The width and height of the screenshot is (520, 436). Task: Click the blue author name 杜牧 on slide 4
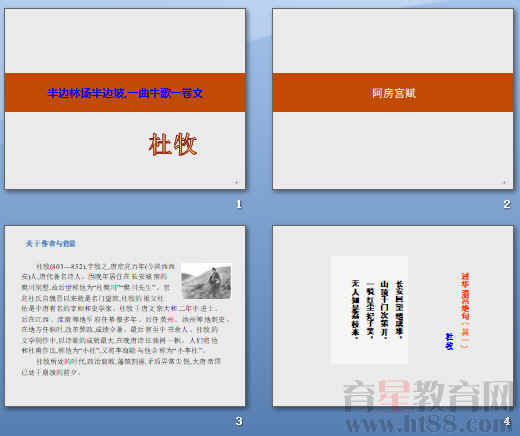click(x=449, y=341)
